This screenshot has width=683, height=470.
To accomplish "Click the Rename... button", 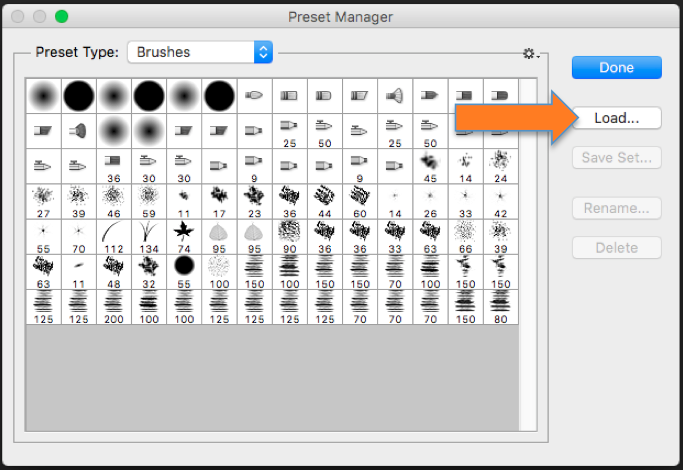I will 616,208.
